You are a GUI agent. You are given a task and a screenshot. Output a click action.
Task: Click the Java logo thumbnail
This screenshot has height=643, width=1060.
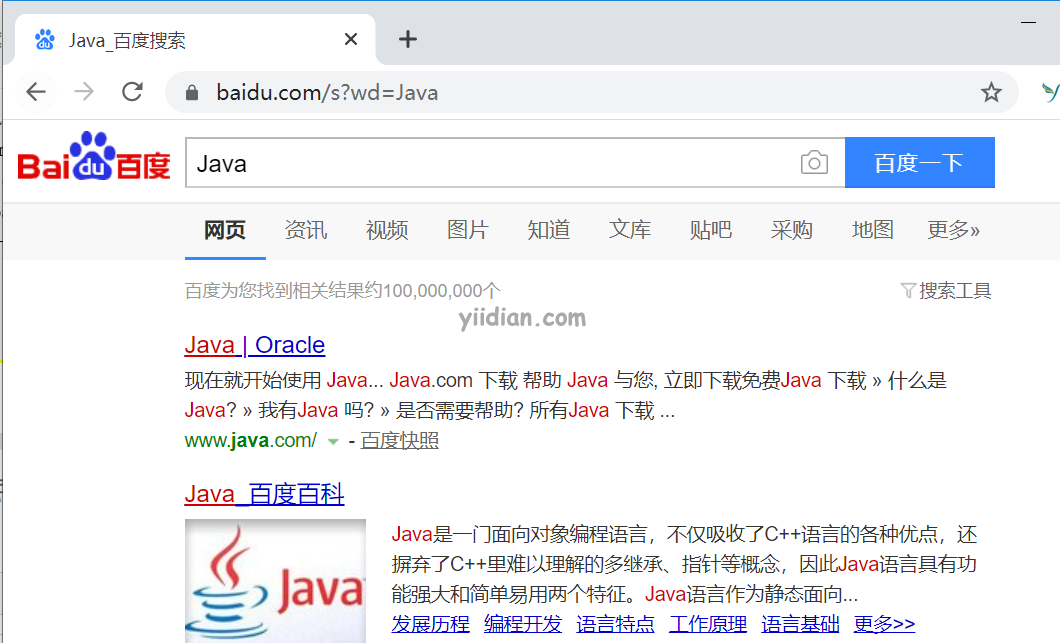(275, 581)
